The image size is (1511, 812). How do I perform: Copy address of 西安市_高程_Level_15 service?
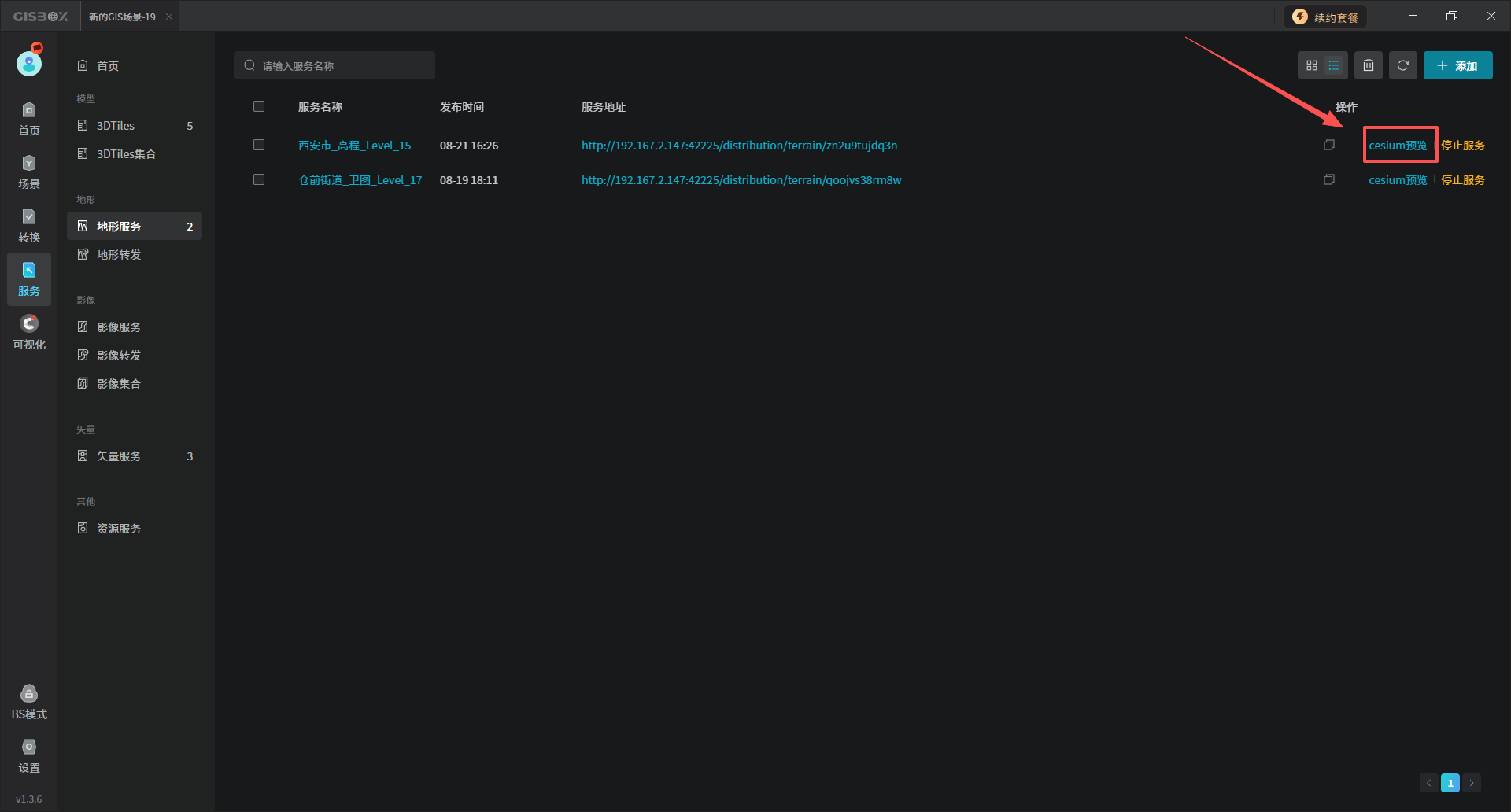point(1329,145)
